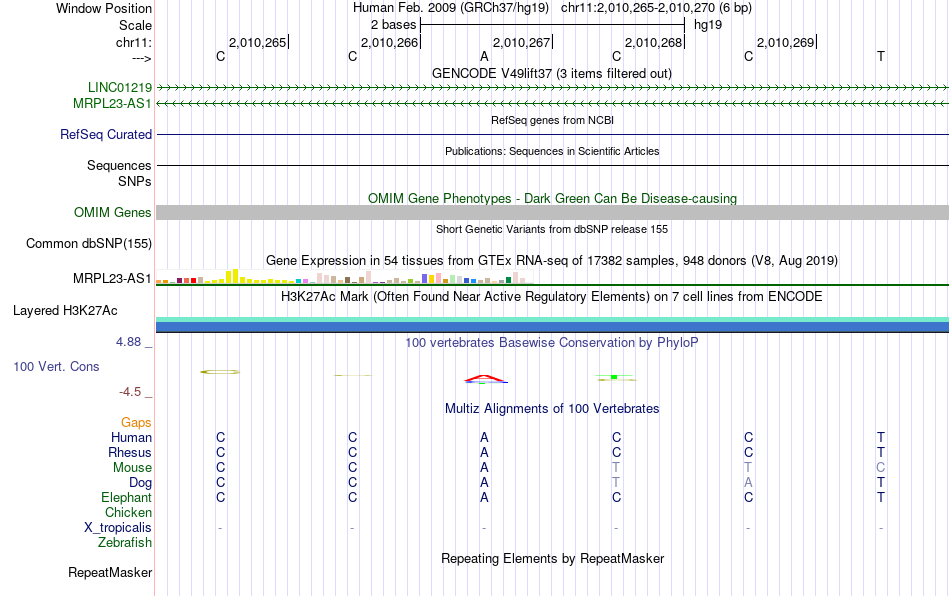
Task: Click the A base in ruler sequence
Action: tap(484, 56)
